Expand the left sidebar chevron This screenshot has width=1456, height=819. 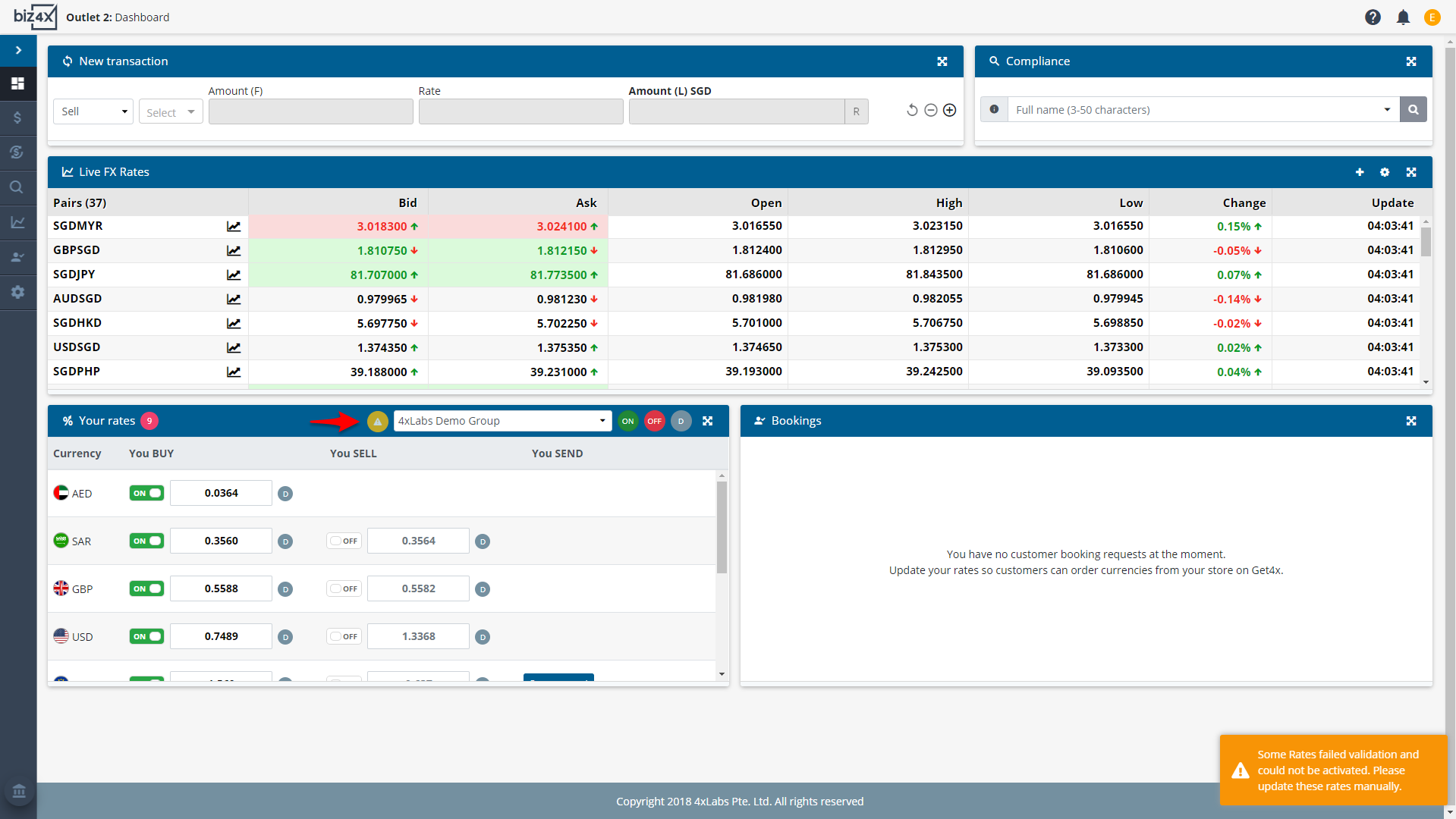pyautogui.click(x=18, y=50)
